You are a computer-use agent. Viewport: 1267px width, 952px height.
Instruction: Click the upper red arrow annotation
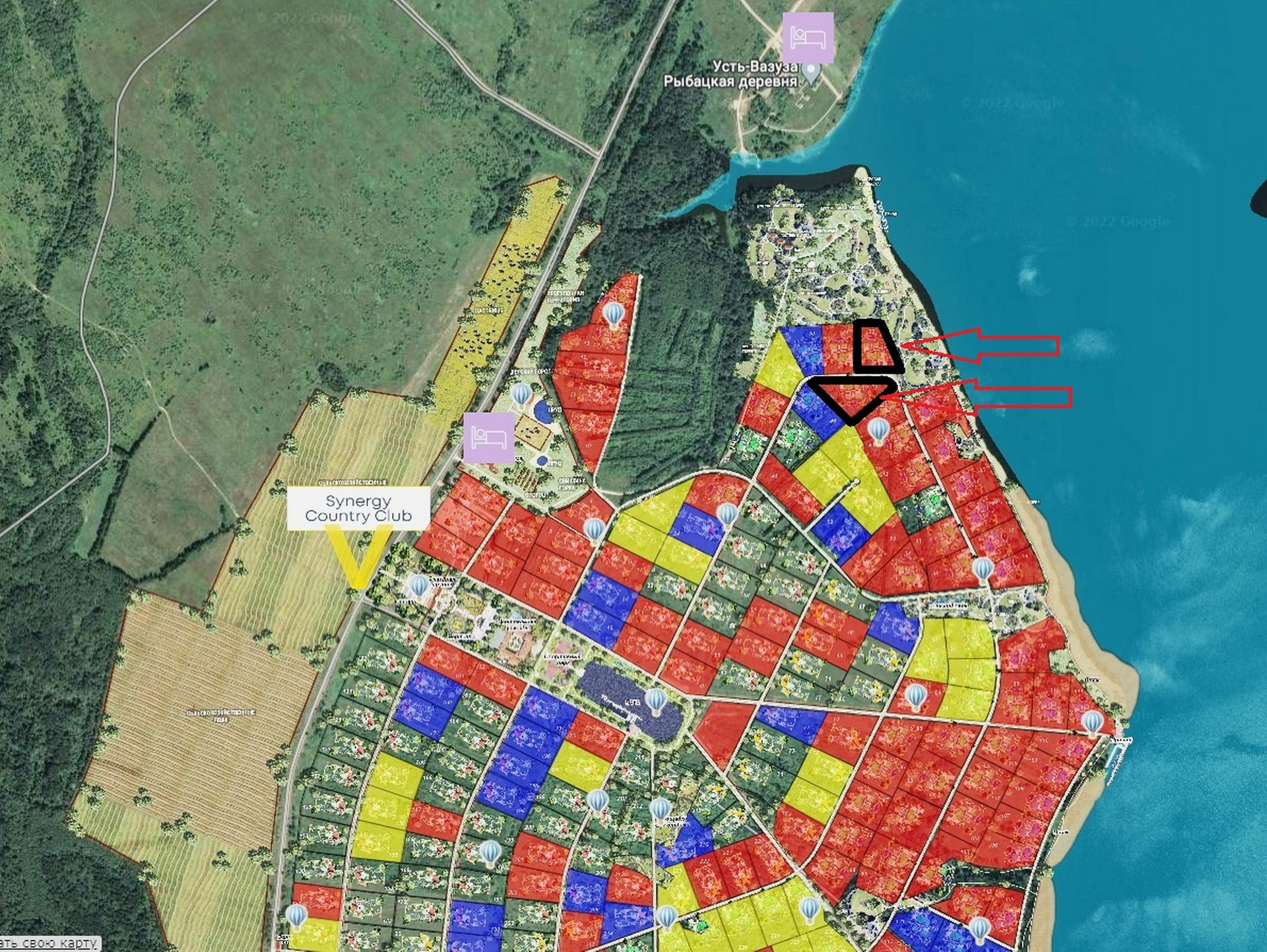pos(983,345)
